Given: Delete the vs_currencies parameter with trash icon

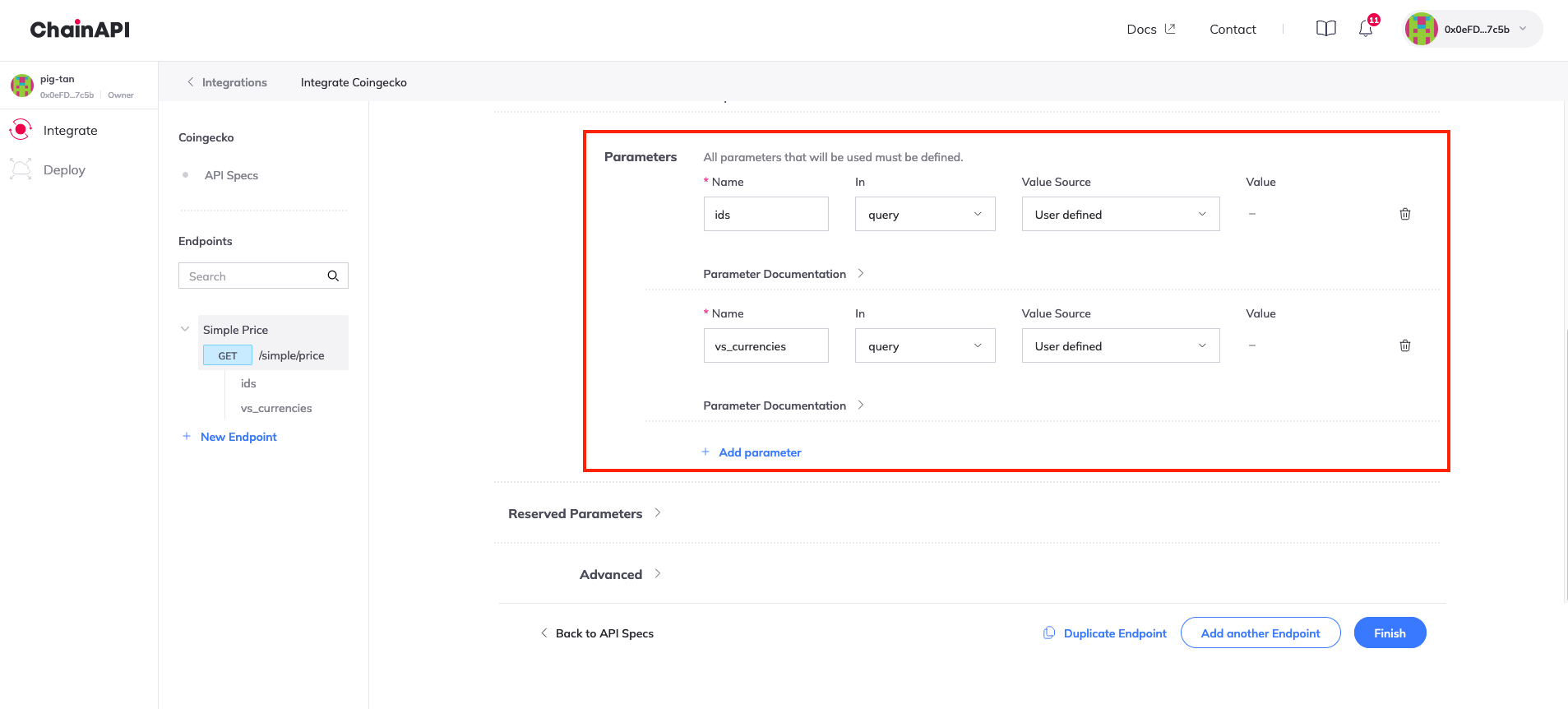Looking at the screenshot, I should (x=1404, y=345).
